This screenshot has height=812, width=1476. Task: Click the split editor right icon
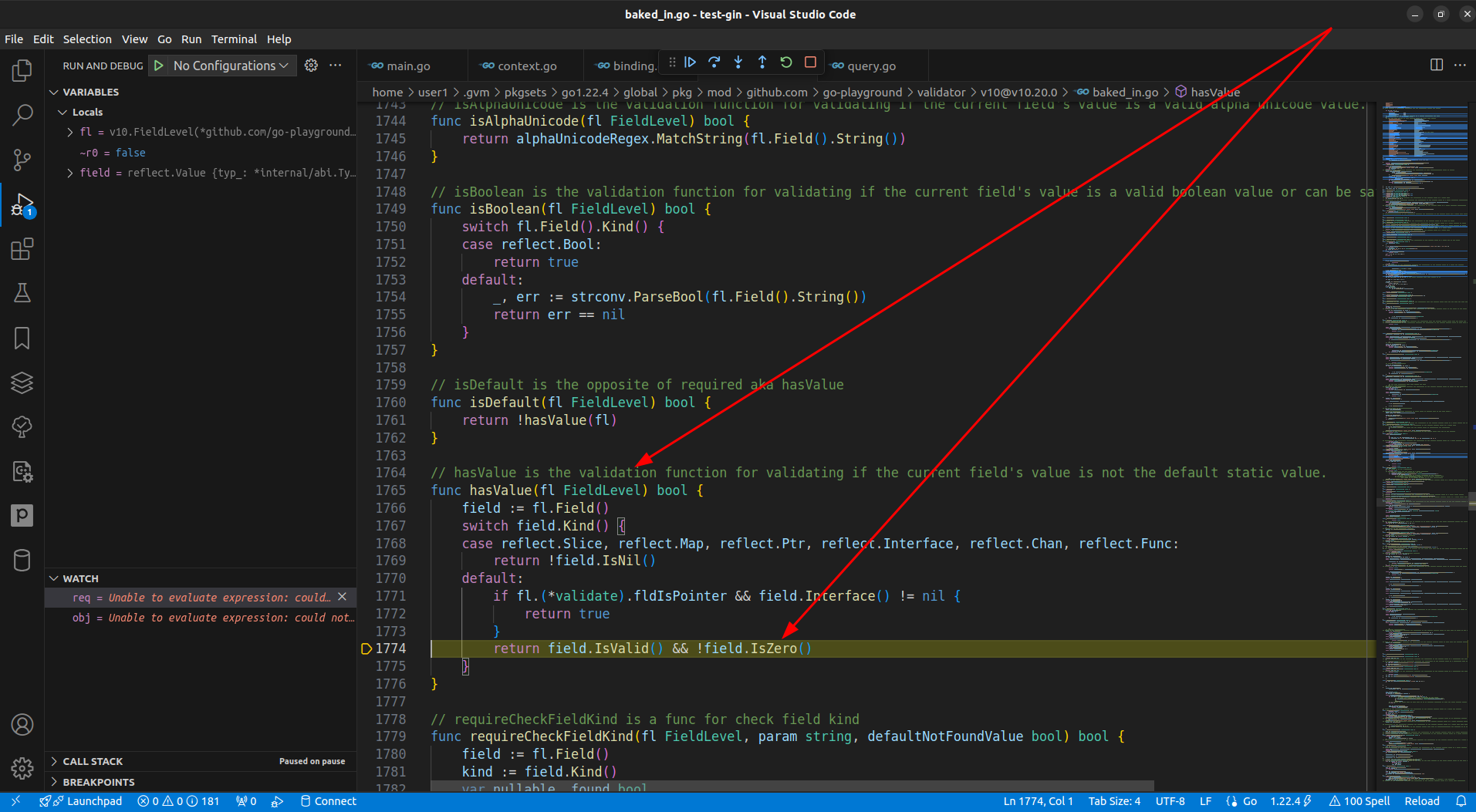pyautogui.click(x=1437, y=65)
